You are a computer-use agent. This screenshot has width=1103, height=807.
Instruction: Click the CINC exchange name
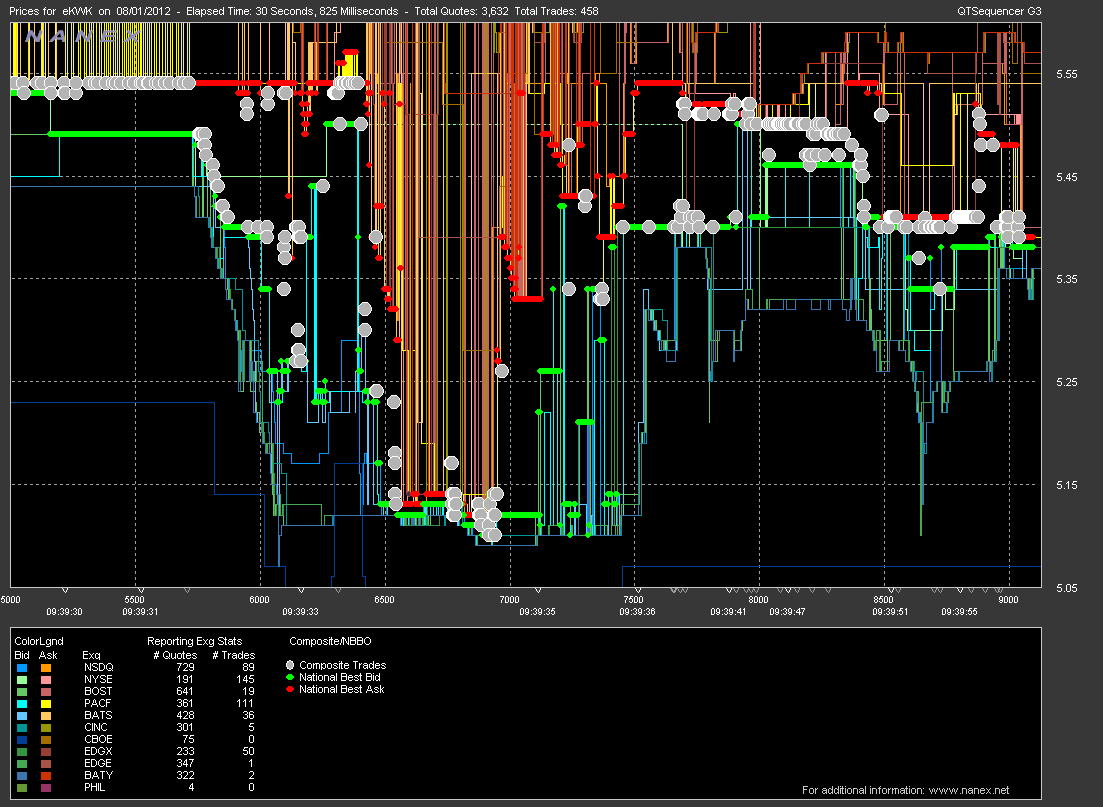pyautogui.click(x=96, y=727)
